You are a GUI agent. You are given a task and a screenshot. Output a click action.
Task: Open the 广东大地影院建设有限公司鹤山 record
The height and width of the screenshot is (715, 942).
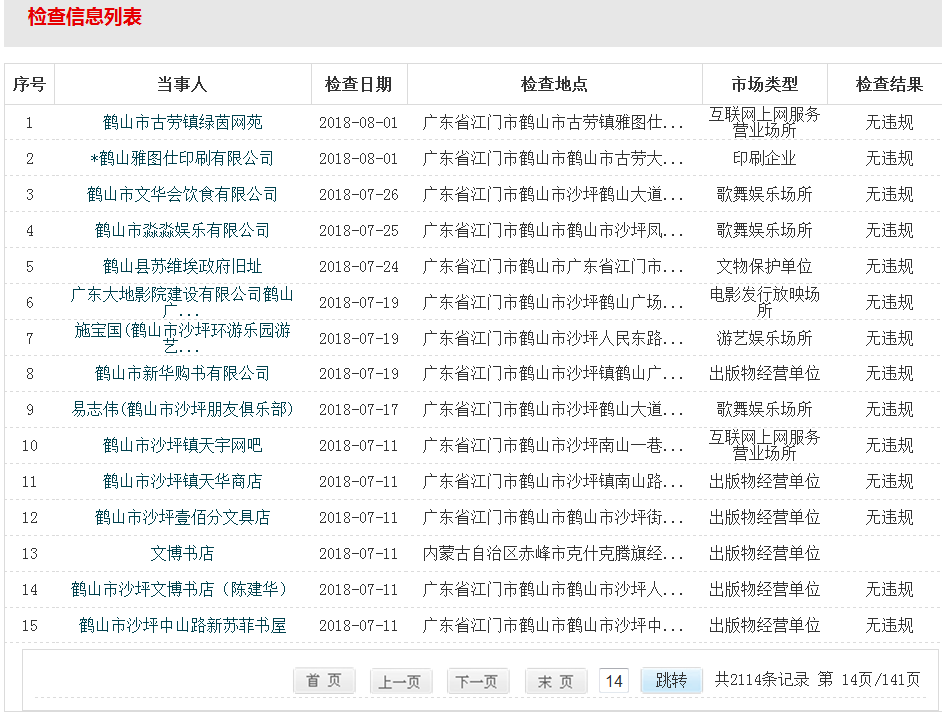point(182,295)
